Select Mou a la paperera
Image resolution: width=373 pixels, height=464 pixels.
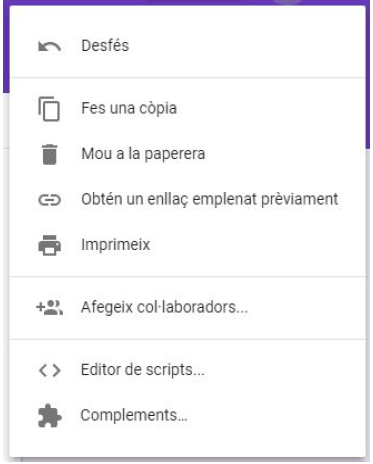coord(188,154)
